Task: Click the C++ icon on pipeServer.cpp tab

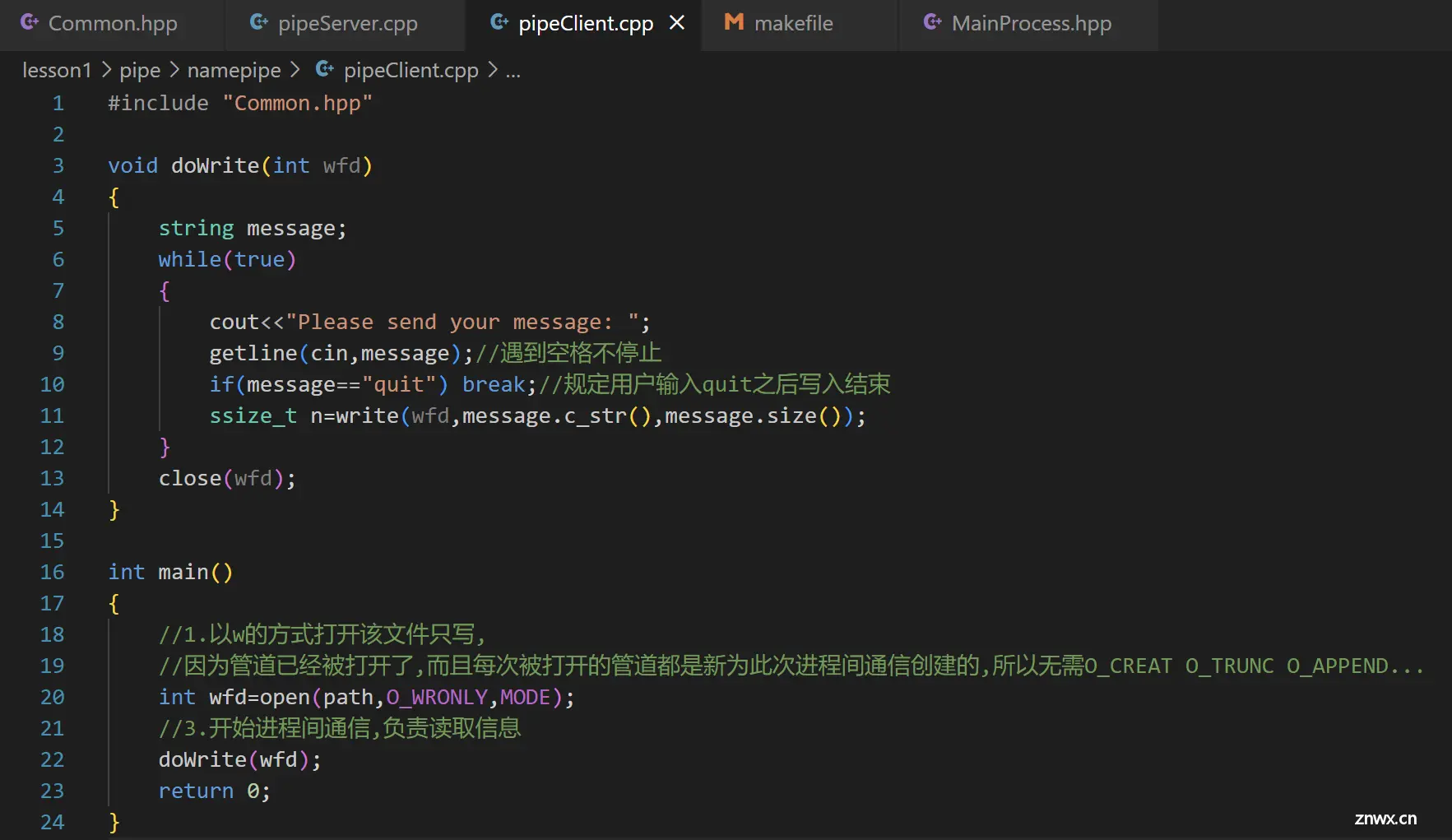Action: pos(259,22)
